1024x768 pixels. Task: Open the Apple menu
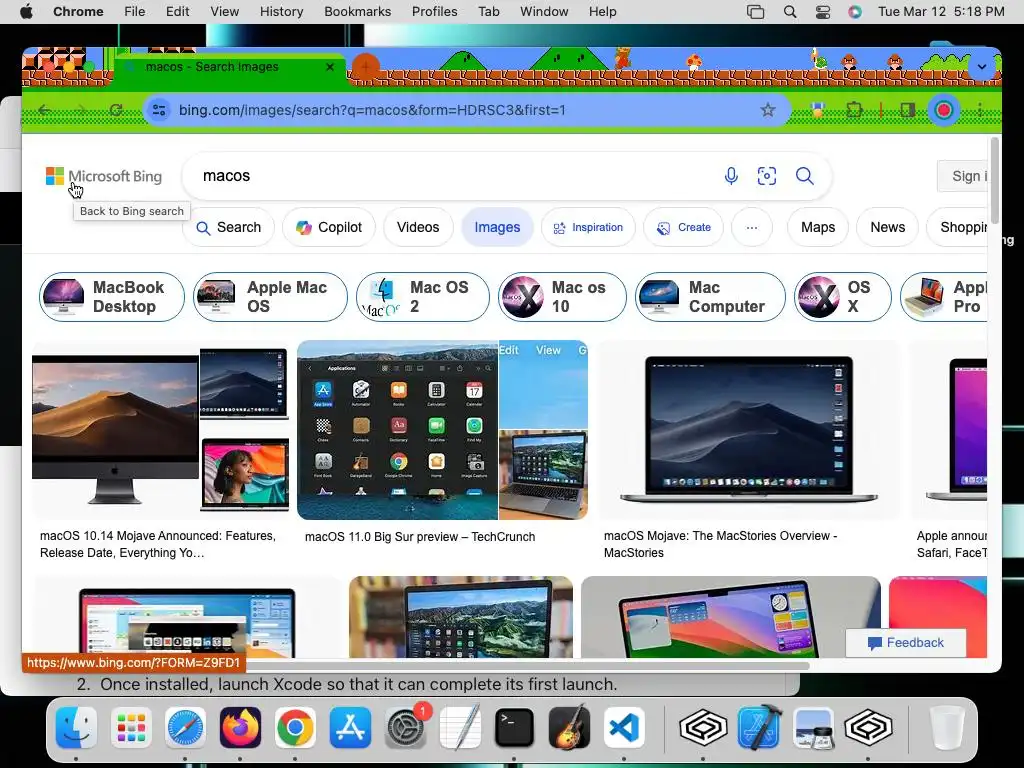point(26,12)
